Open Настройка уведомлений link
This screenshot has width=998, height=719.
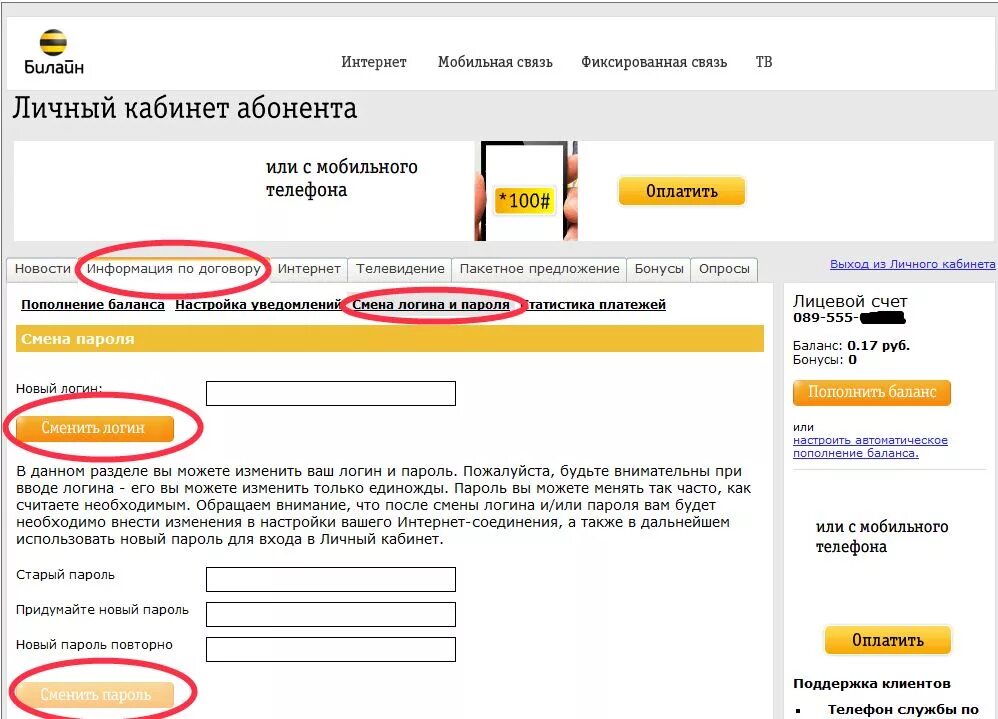258,304
